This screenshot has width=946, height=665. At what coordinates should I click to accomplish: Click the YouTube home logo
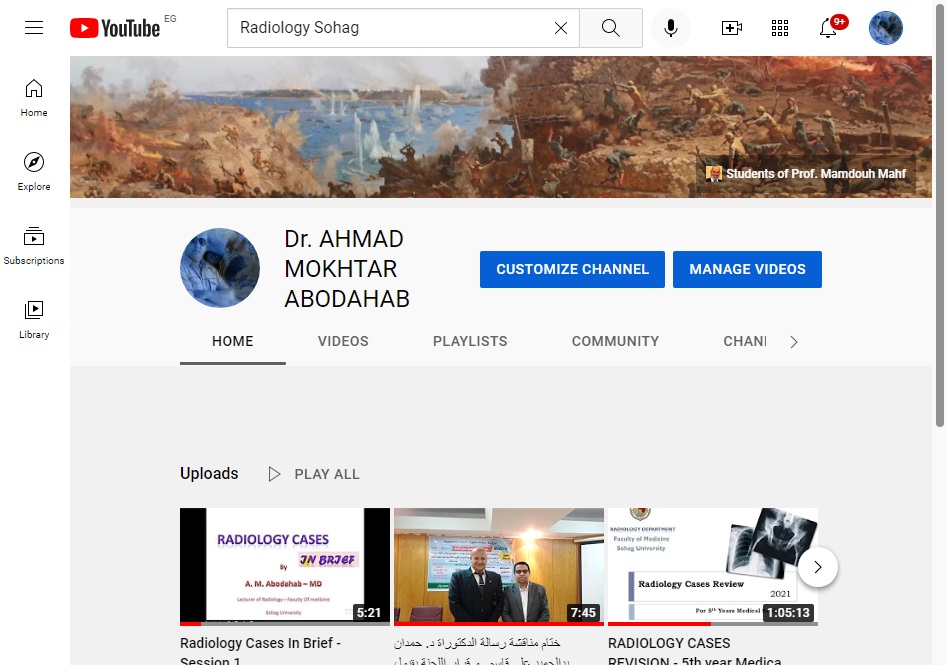pos(114,27)
